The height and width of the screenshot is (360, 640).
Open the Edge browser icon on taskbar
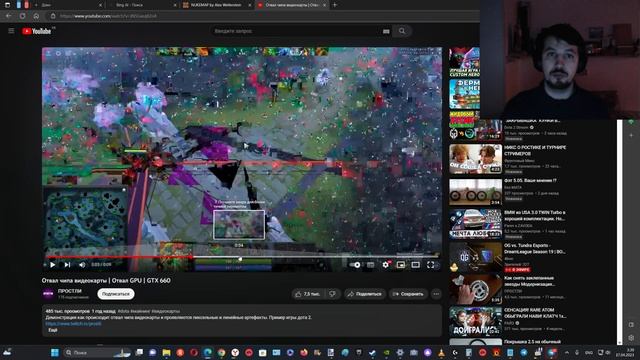(208, 352)
